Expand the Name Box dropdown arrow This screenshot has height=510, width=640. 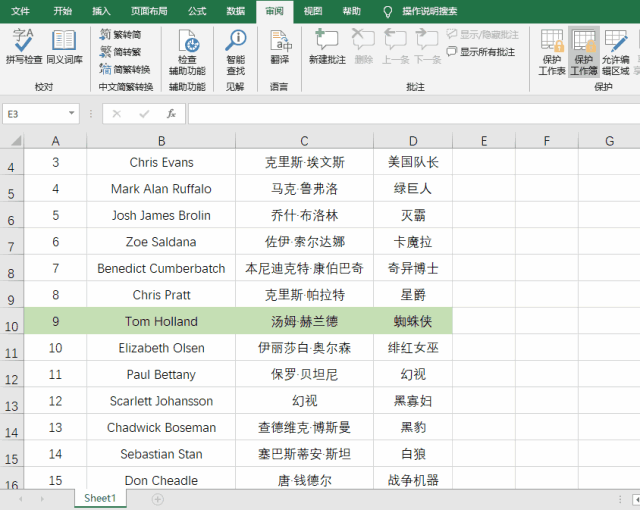click(x=71, y=113)
